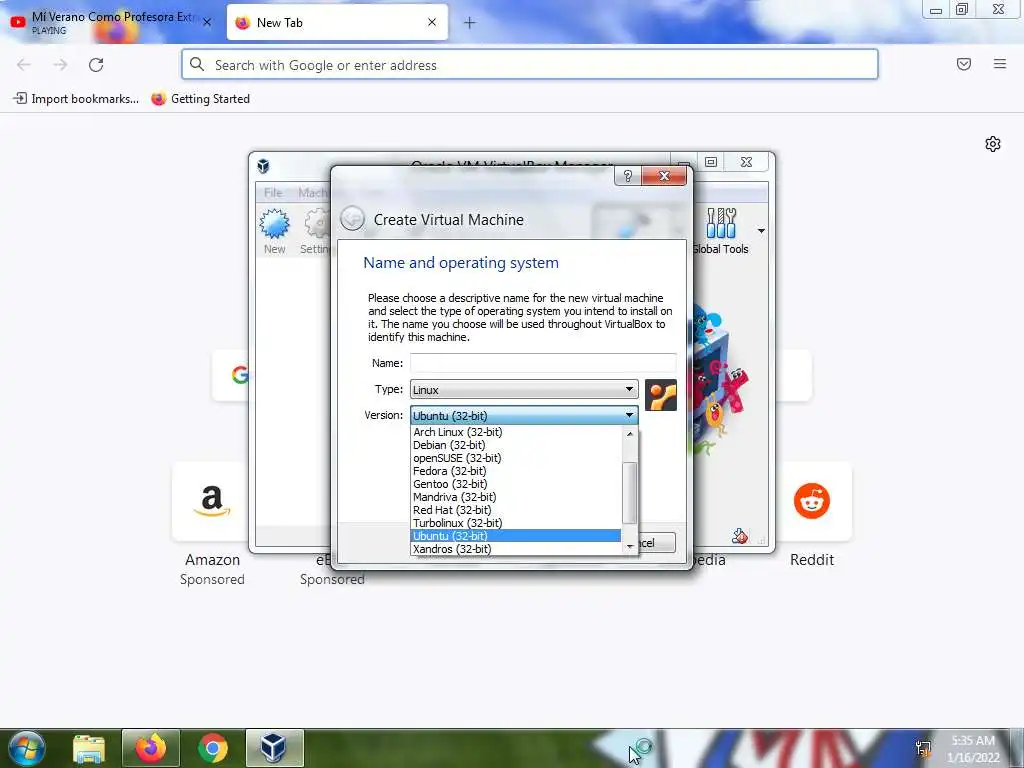Collapse the Version dropdown showing Ubuntu (32-bit)
1024x768 pixels.
pos(524,415)
